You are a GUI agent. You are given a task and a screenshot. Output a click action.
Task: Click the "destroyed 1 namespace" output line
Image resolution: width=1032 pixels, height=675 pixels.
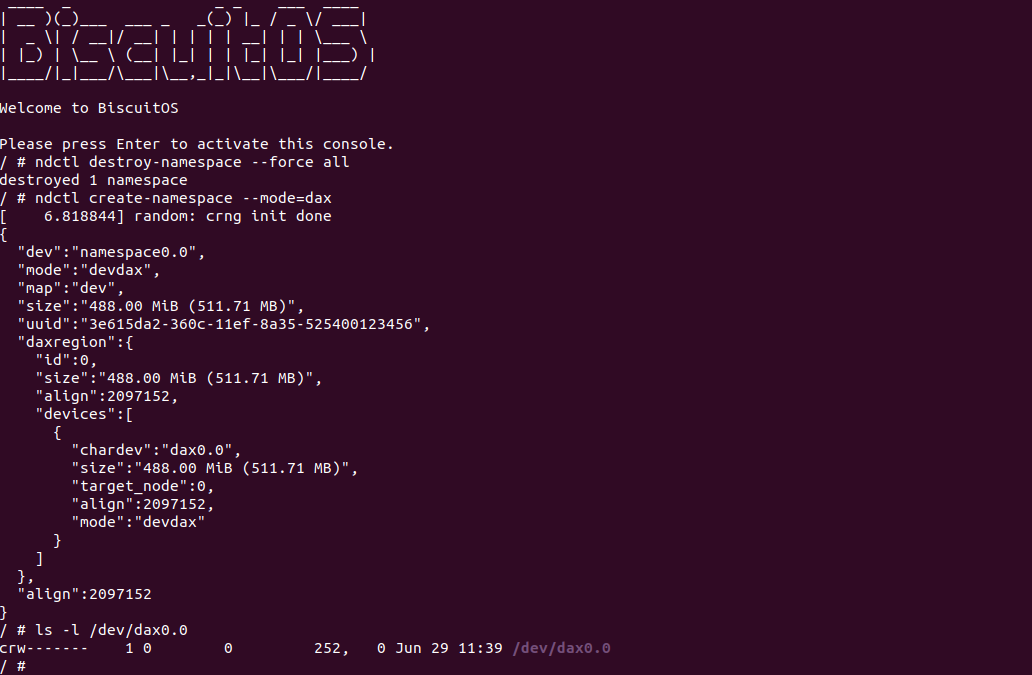(x=93, y=180)
